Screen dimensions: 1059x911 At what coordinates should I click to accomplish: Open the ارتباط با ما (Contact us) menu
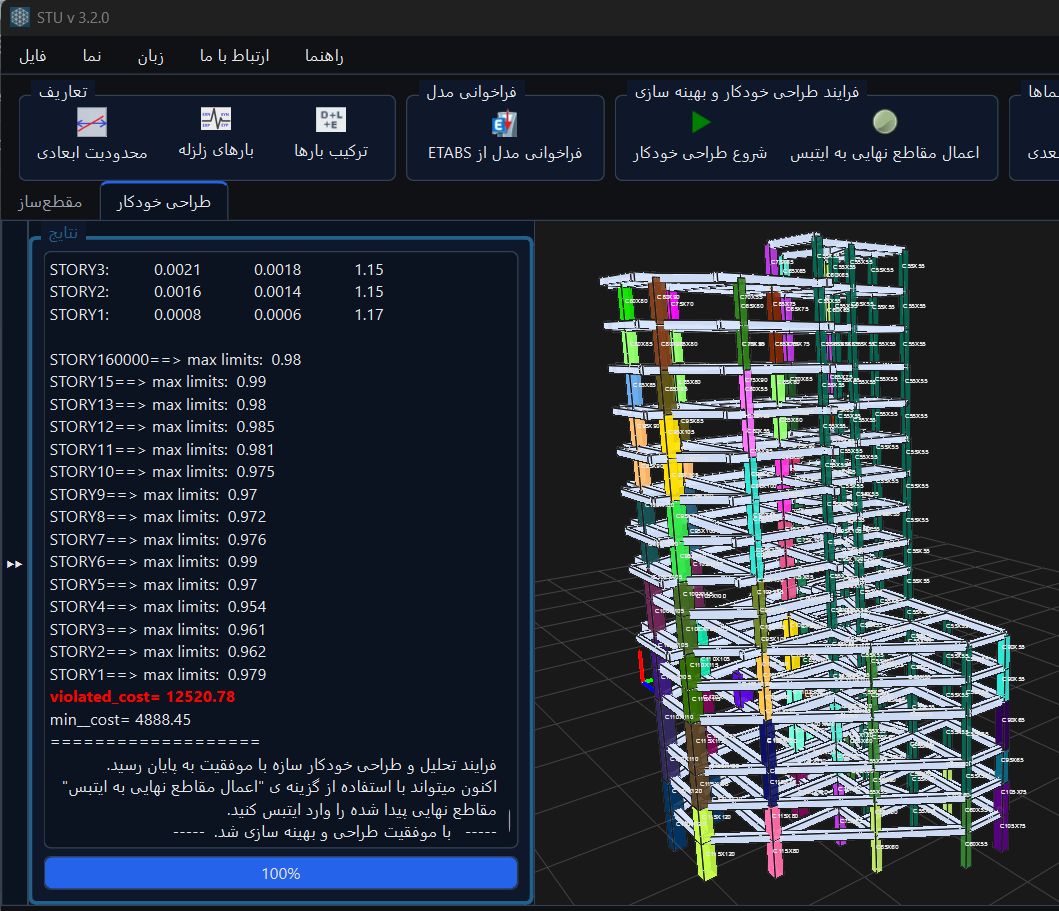click(x=235, y=56)
